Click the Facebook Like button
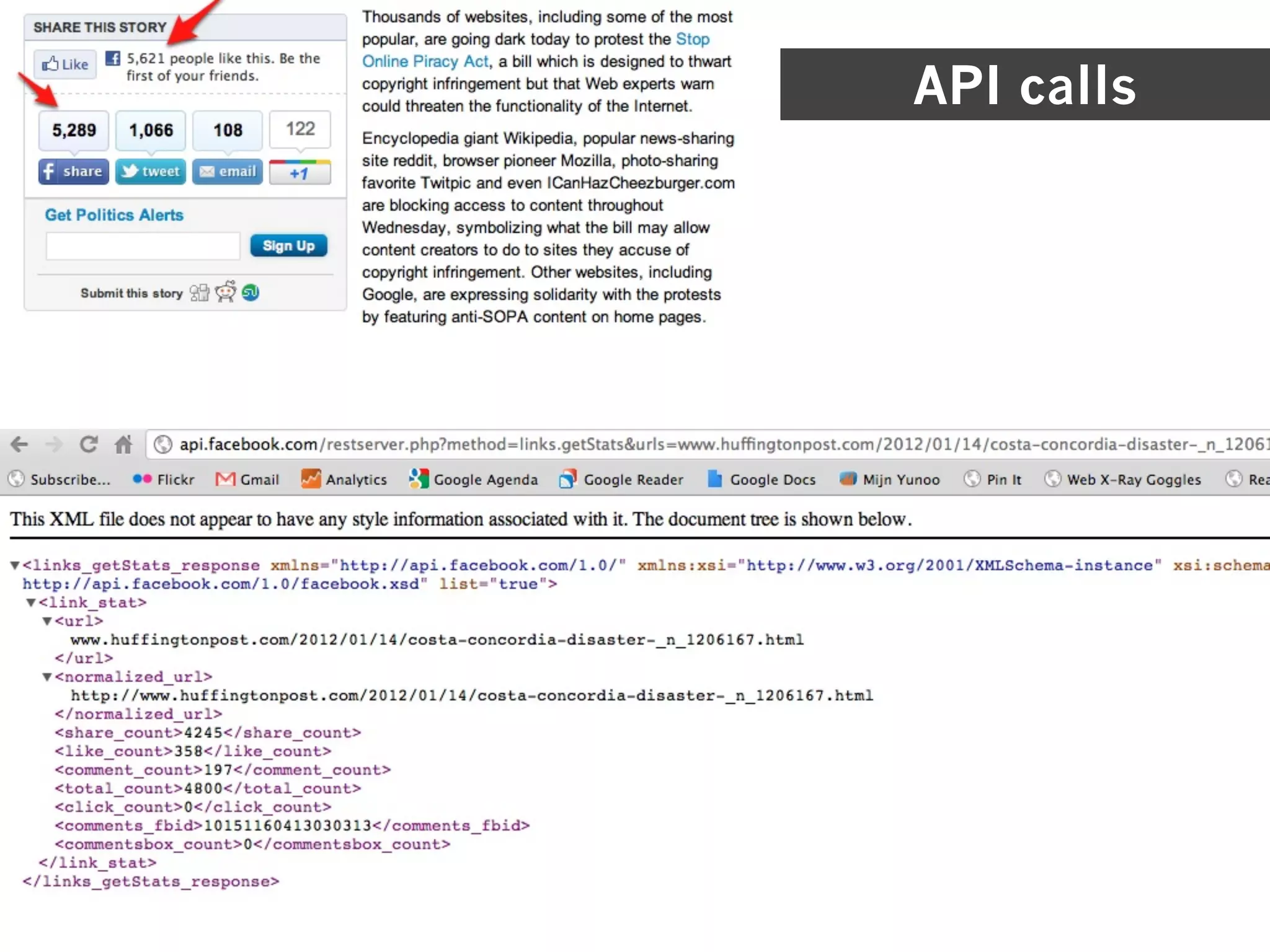This screenshot has width=1270, height=952. coord(65,64)
